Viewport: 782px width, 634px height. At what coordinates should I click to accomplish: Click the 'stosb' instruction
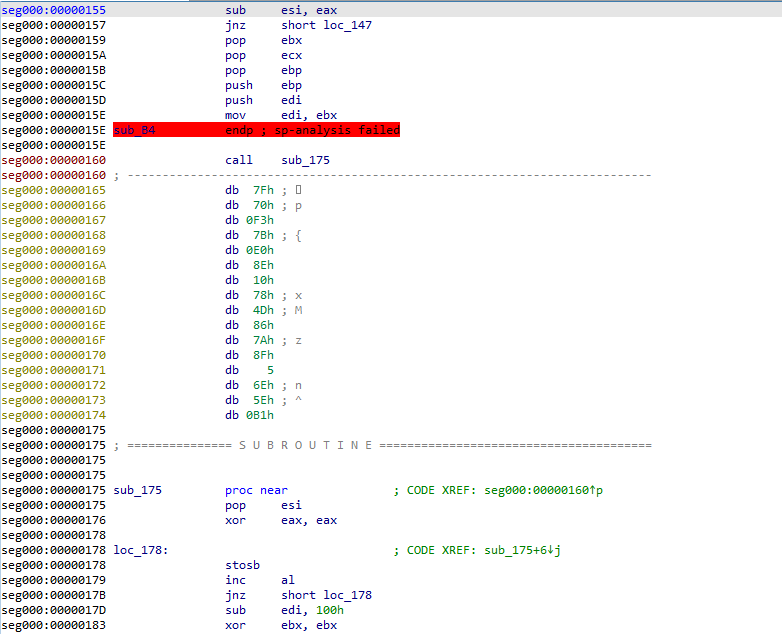[x=242, y=565]
